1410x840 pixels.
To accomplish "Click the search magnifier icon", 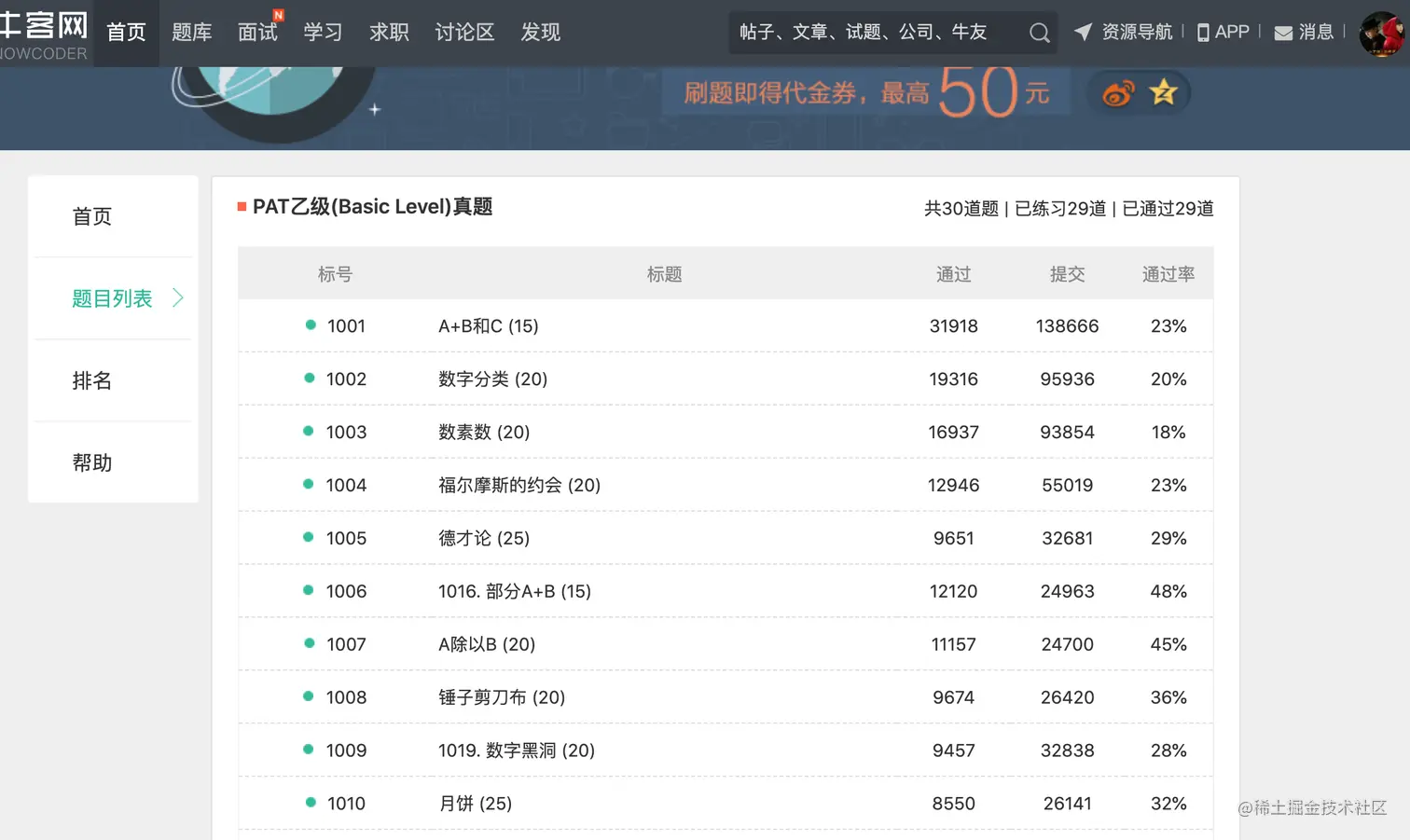I will click(1039, 34).
